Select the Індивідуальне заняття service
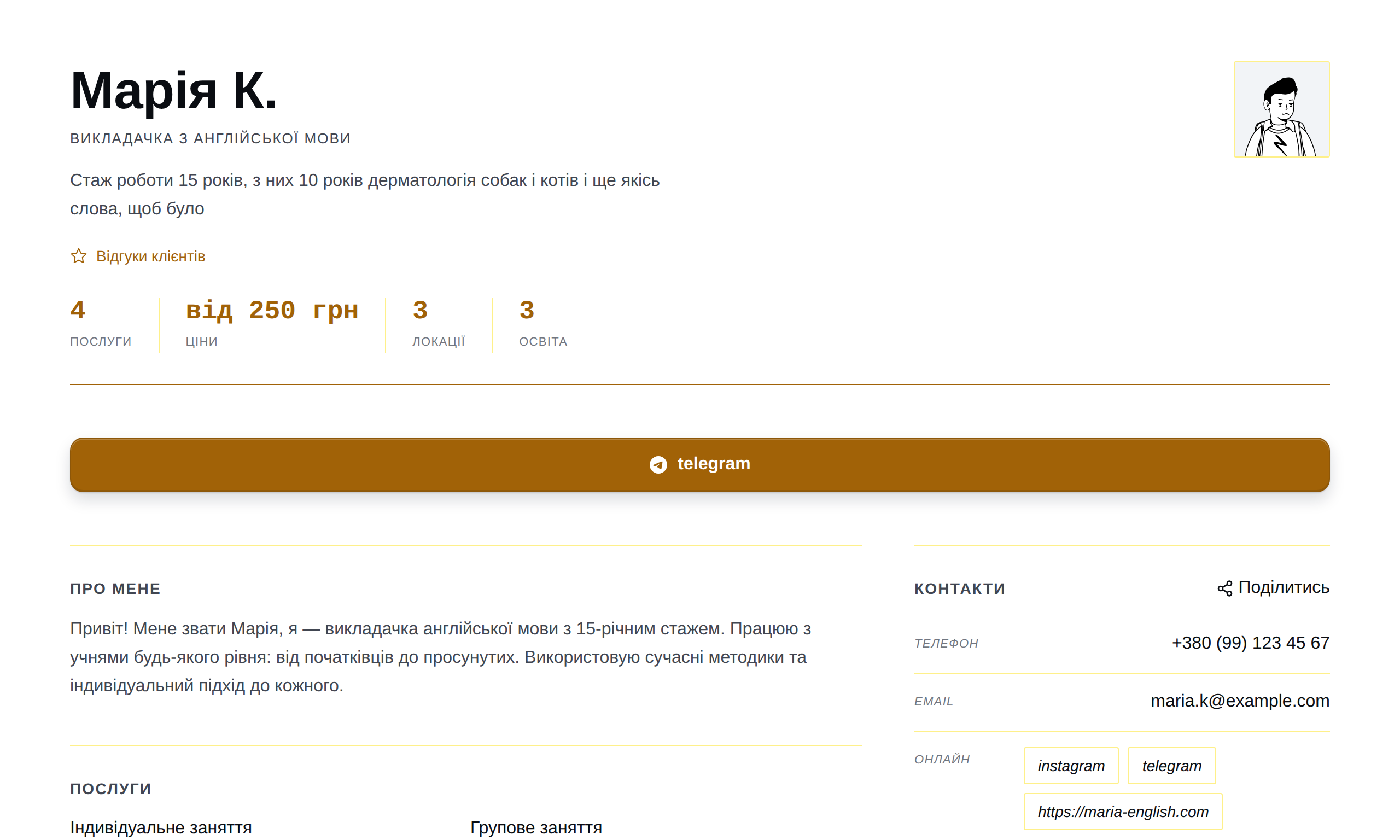 click(x=161, y=827)
